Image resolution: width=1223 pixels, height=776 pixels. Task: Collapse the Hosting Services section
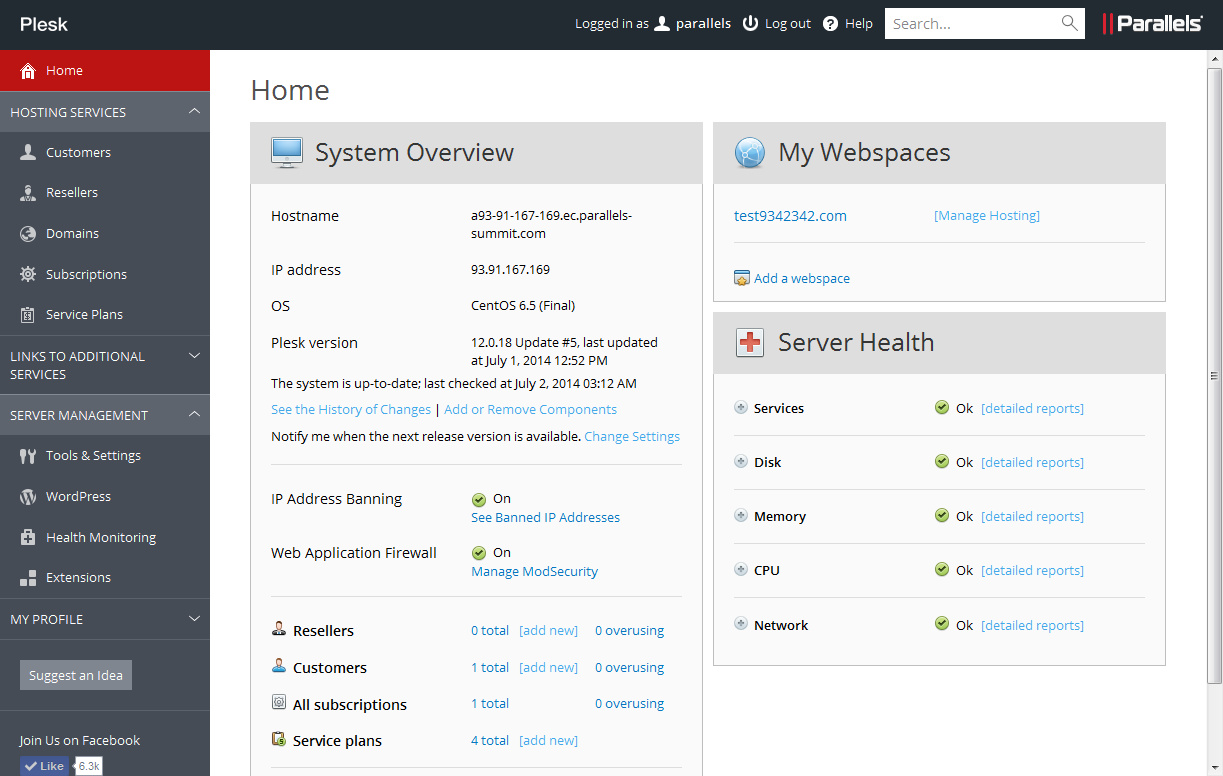(x=194, y=112)
